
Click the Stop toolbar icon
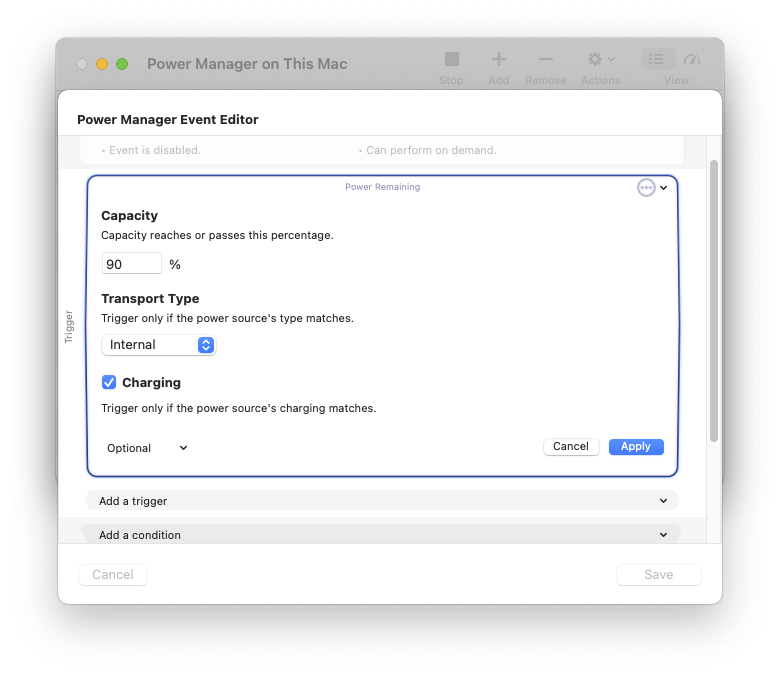[x=451, y=60]
